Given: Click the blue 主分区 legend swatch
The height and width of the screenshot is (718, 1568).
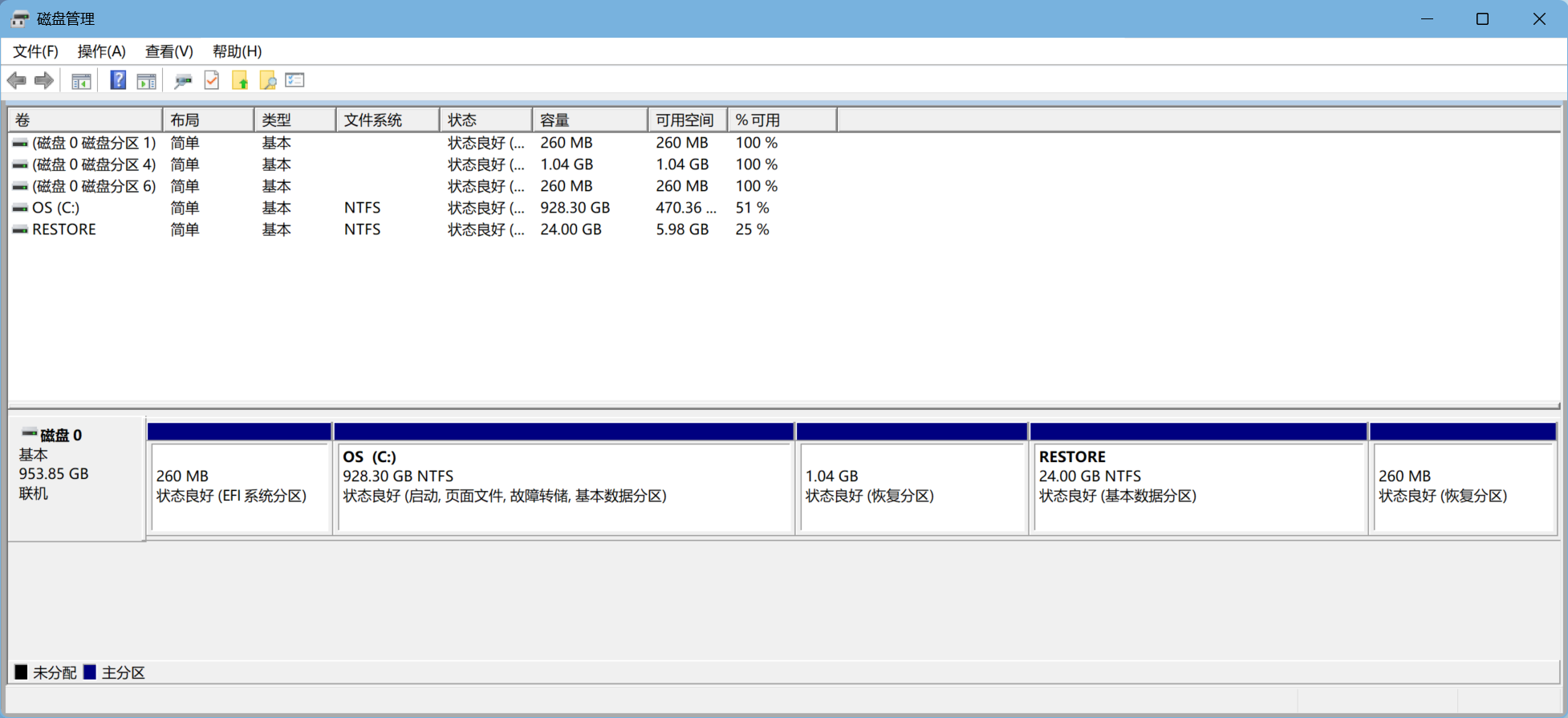Looking at the screenshot, I should [x=90, y=672].
